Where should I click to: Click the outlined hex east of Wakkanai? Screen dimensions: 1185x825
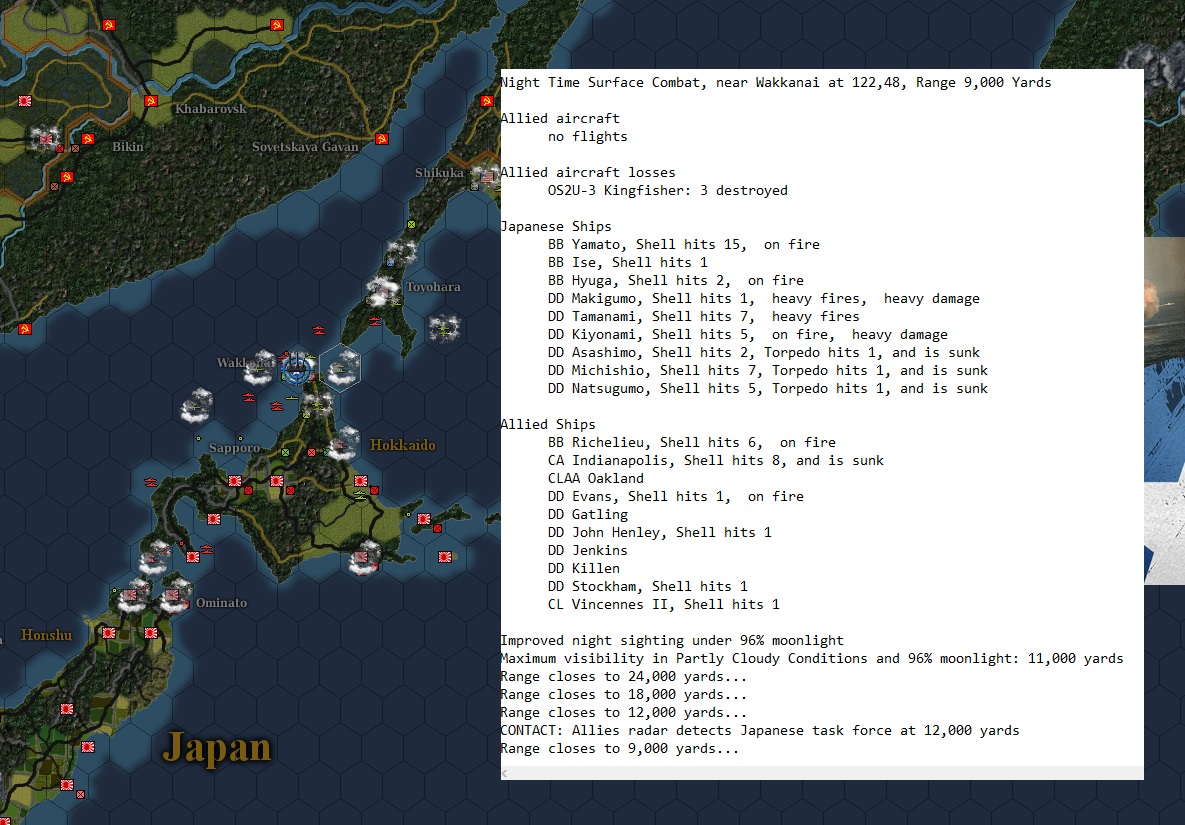point(340,367)
